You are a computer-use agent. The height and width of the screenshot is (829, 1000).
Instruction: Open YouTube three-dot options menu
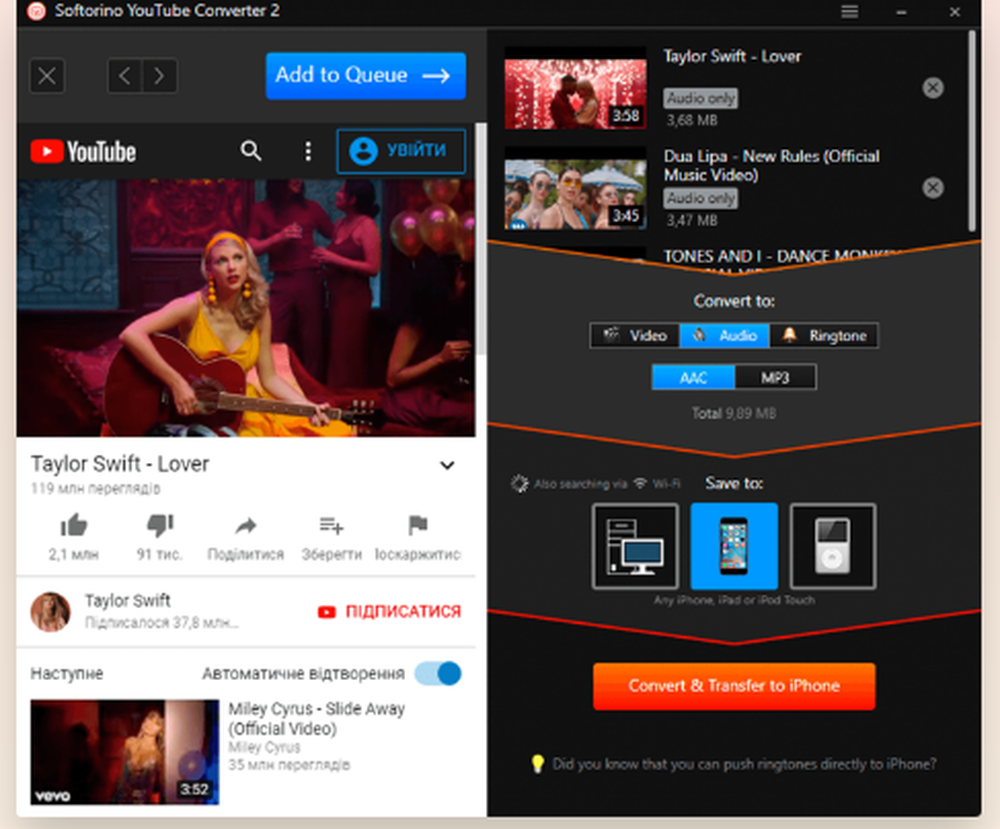(x=308, y=151)
